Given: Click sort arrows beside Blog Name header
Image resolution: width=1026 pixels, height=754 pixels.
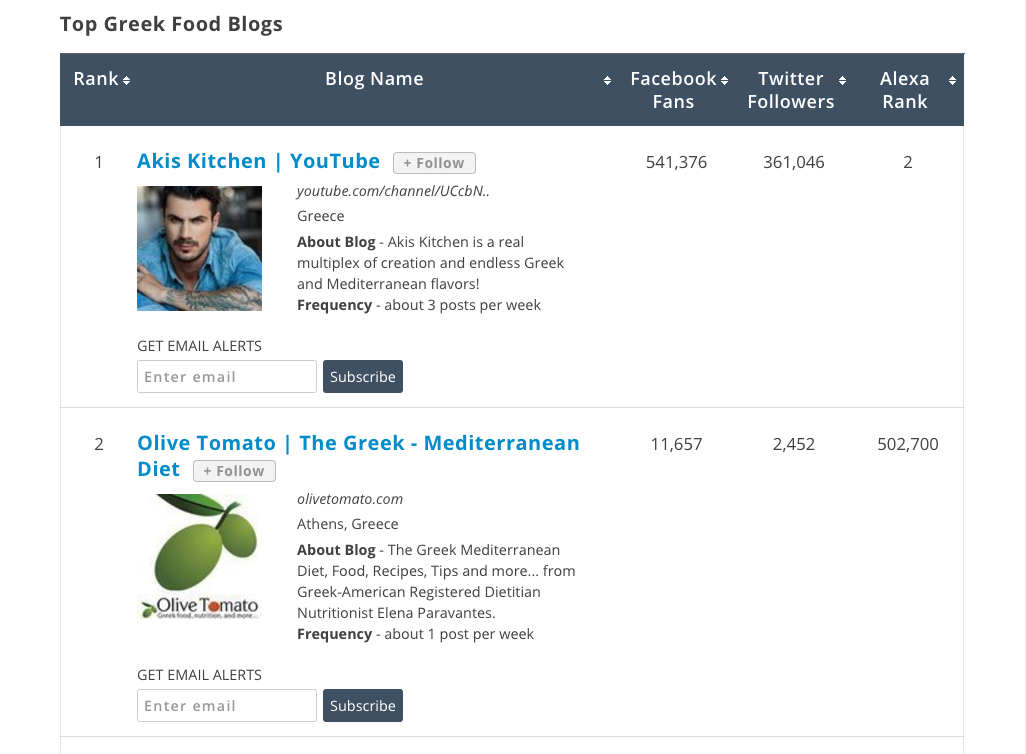Looking at the screenshot, I should (x=607, y=80).
